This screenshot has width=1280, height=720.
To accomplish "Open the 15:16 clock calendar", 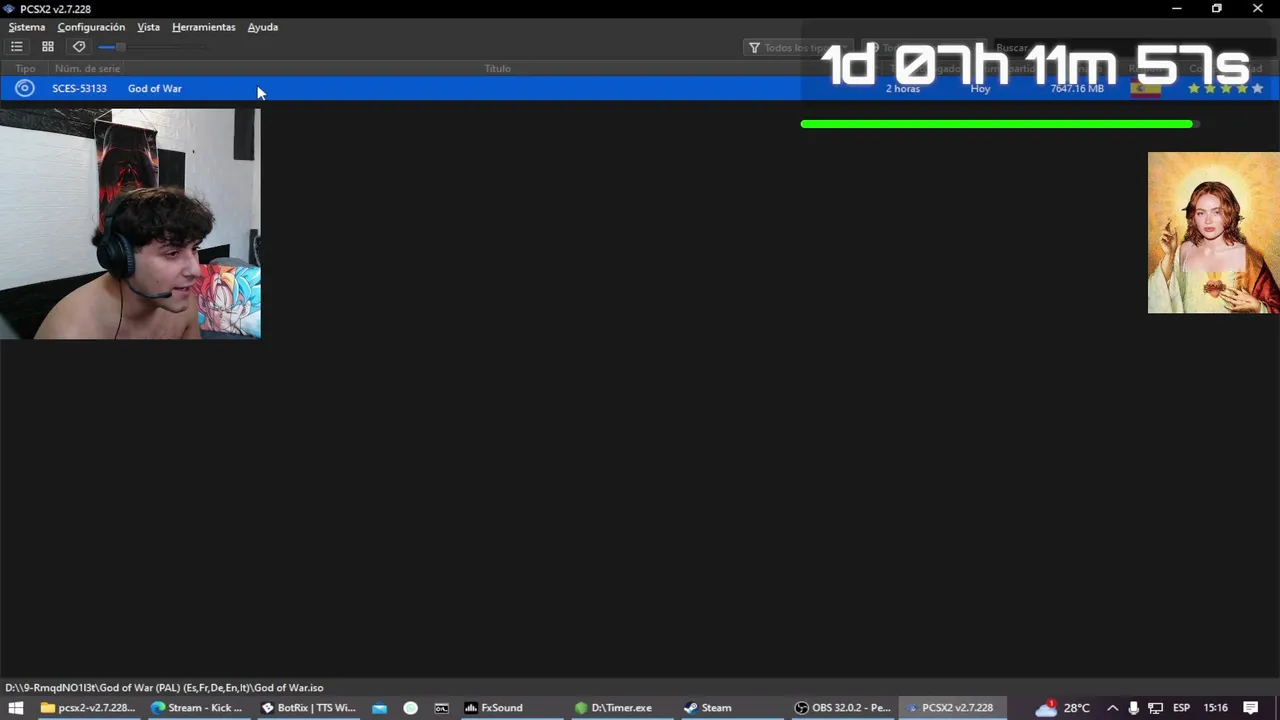I will pos(1216,708).
